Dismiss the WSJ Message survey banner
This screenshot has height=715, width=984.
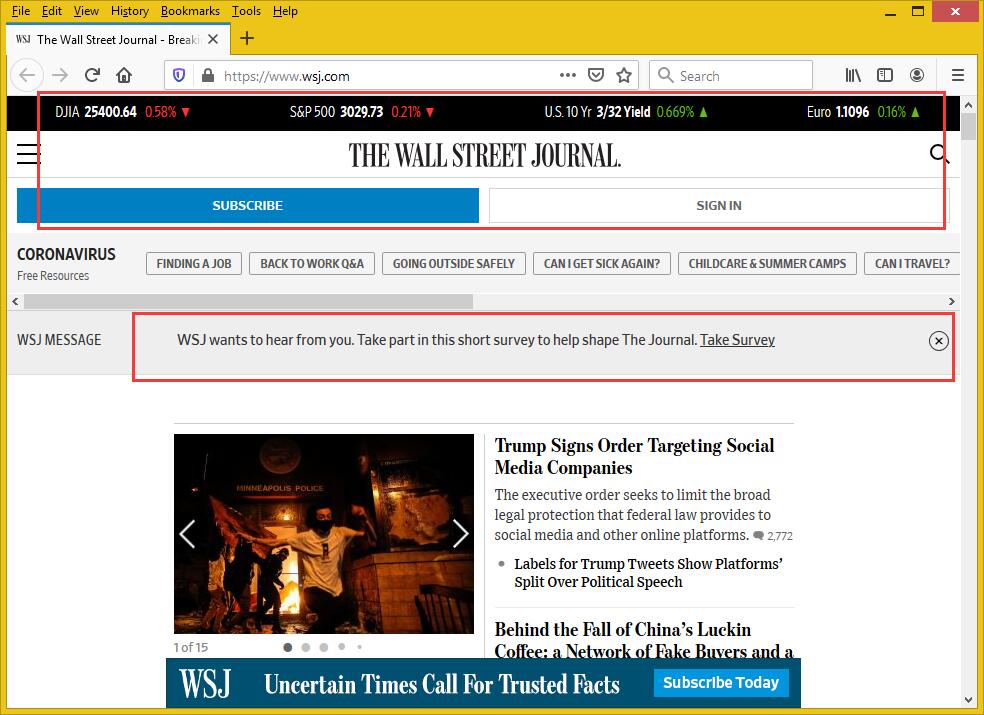[x=938, y=341]
